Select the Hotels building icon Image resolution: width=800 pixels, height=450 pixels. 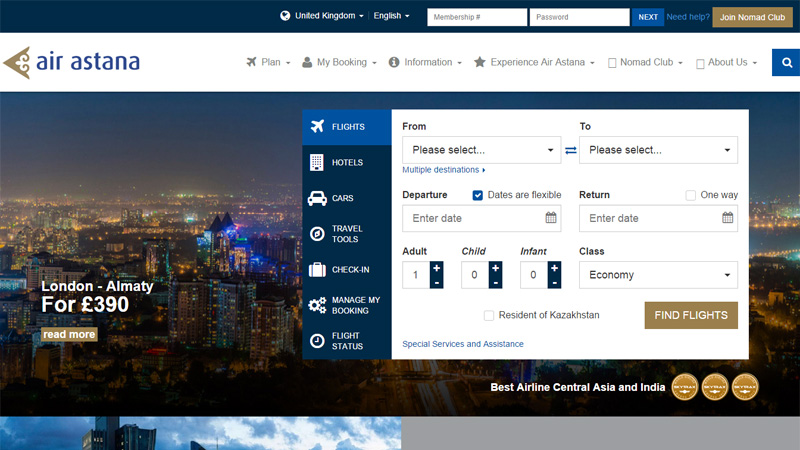coord(317,162)
